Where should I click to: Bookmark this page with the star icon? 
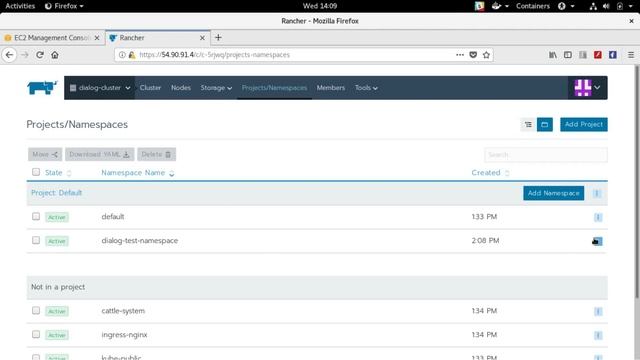[x=486, y=55]
